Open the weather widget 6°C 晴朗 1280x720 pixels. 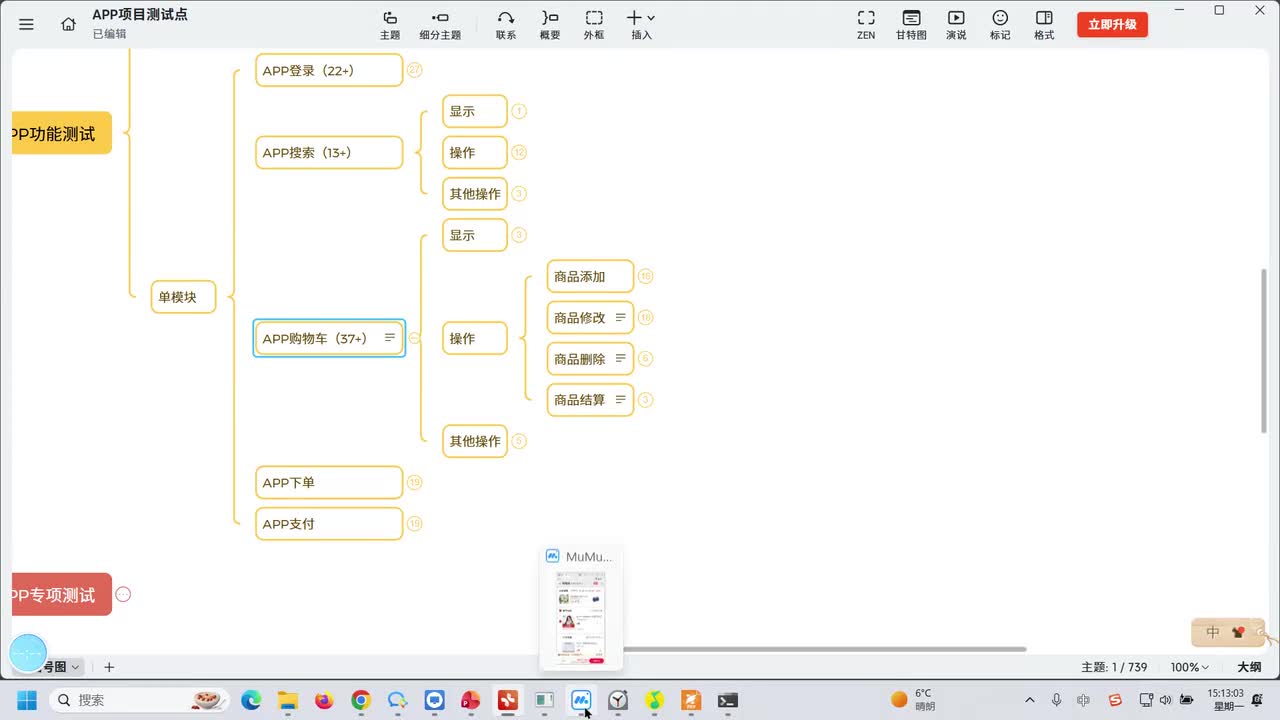coord(913,700)
